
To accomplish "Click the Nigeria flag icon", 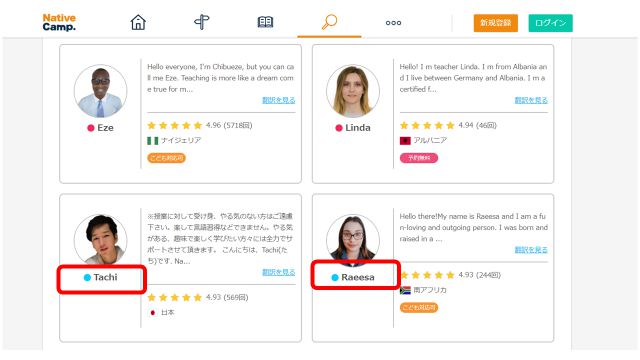I will 153,140.
